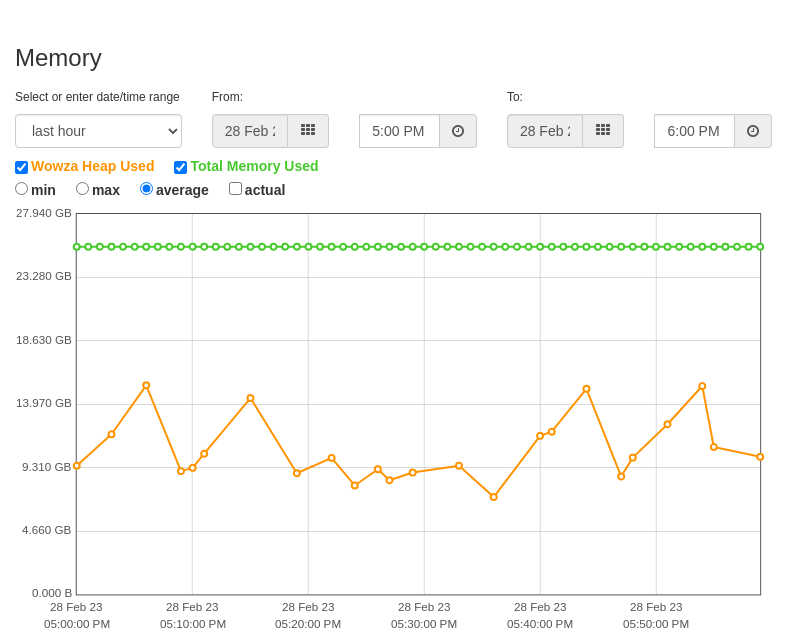Click the 13.970 GB axis label
787x634 pixels.
click(44, 404)
